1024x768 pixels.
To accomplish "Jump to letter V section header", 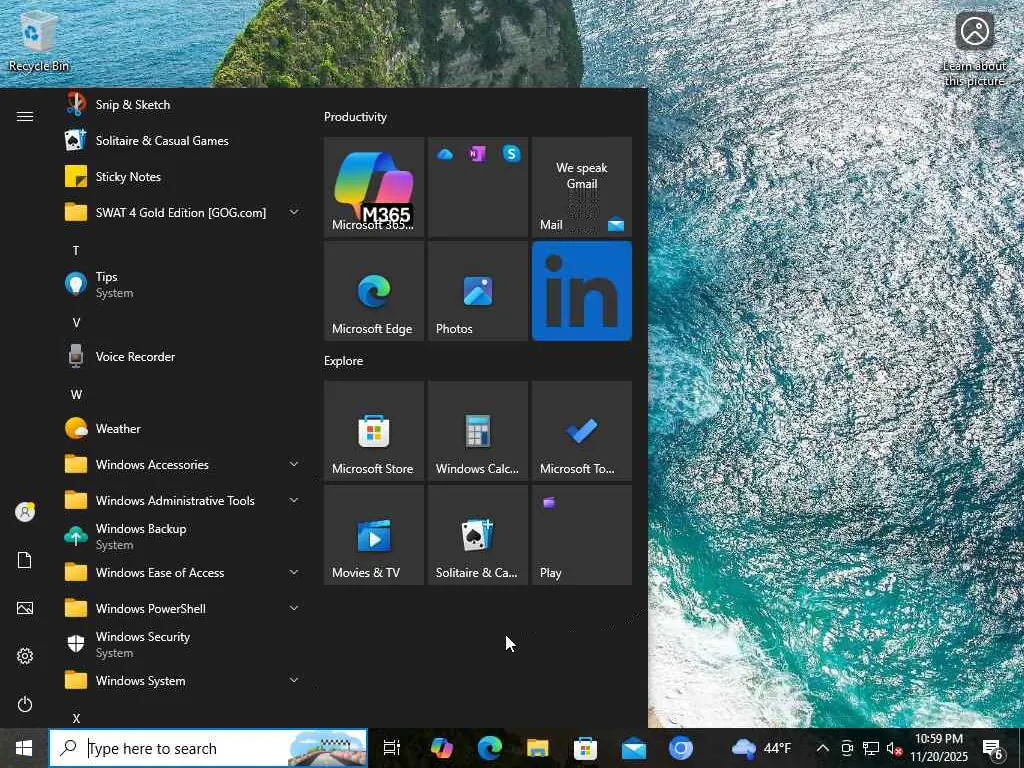I will (76, 323).
